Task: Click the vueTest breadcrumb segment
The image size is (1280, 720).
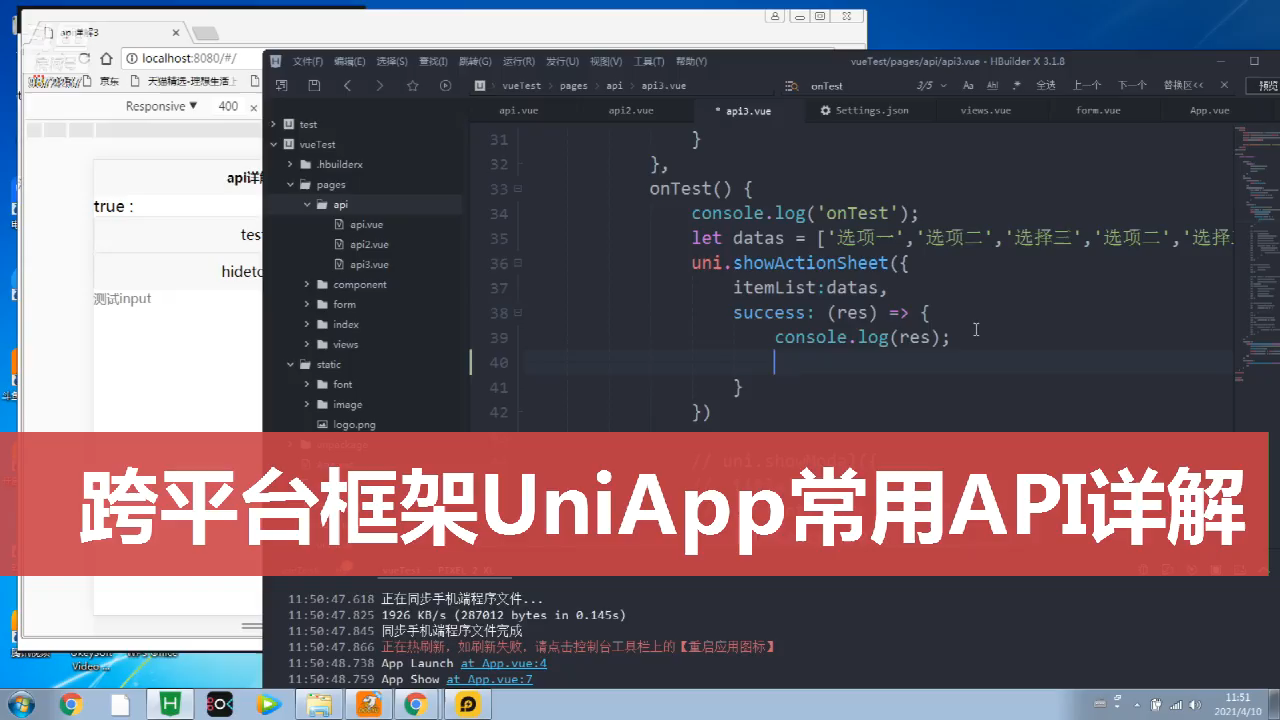Action: 521,86
